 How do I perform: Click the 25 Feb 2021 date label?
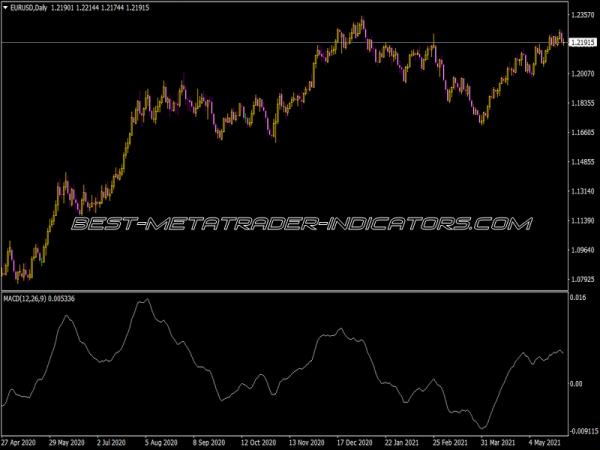click(450, 443)
